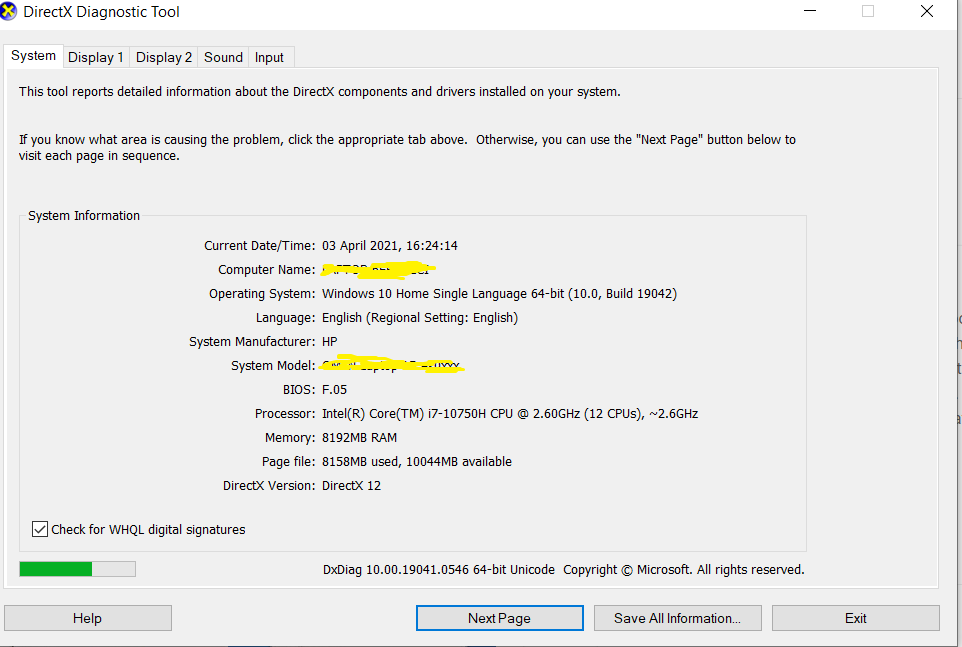962x647 pixels.
Task: Click the '8192MB RAM' memory value
Action: [360, 438]
